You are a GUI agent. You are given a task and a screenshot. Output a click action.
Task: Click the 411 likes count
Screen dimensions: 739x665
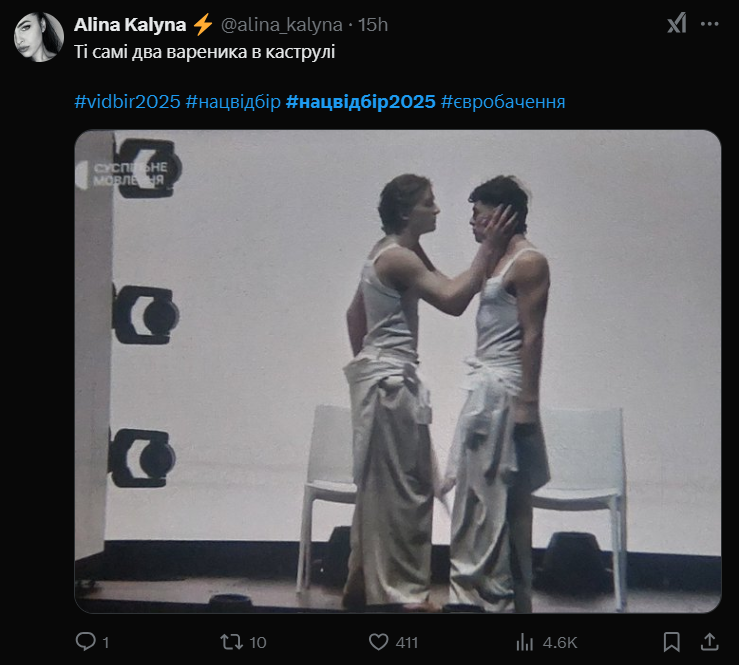(407, 642)
